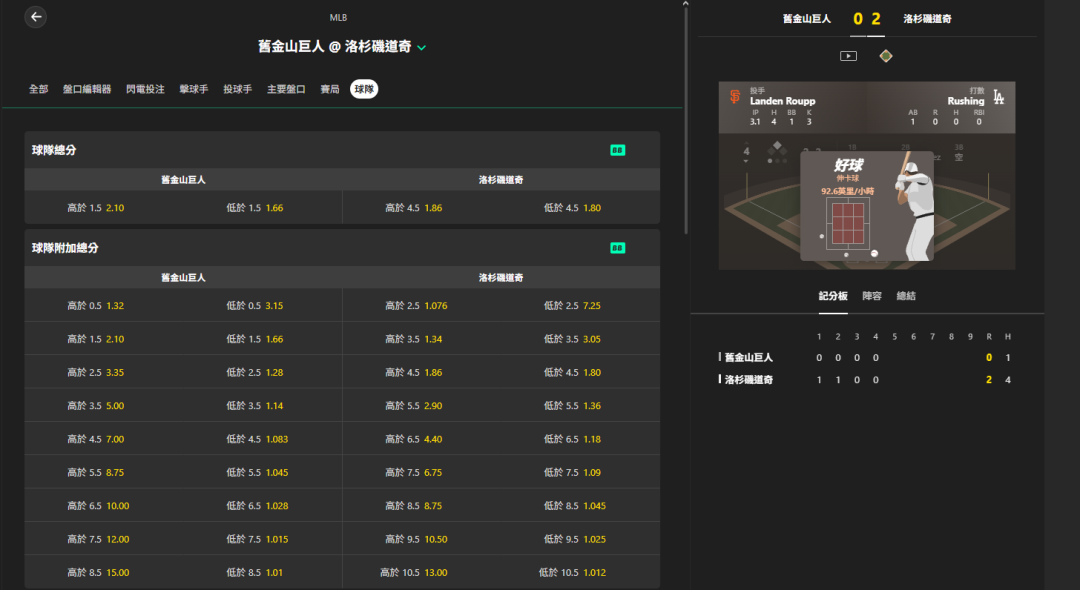Screen dimensions: 1080x590
Task: Click the BB badge beside 球隊總分
Action: pos(618,150)
